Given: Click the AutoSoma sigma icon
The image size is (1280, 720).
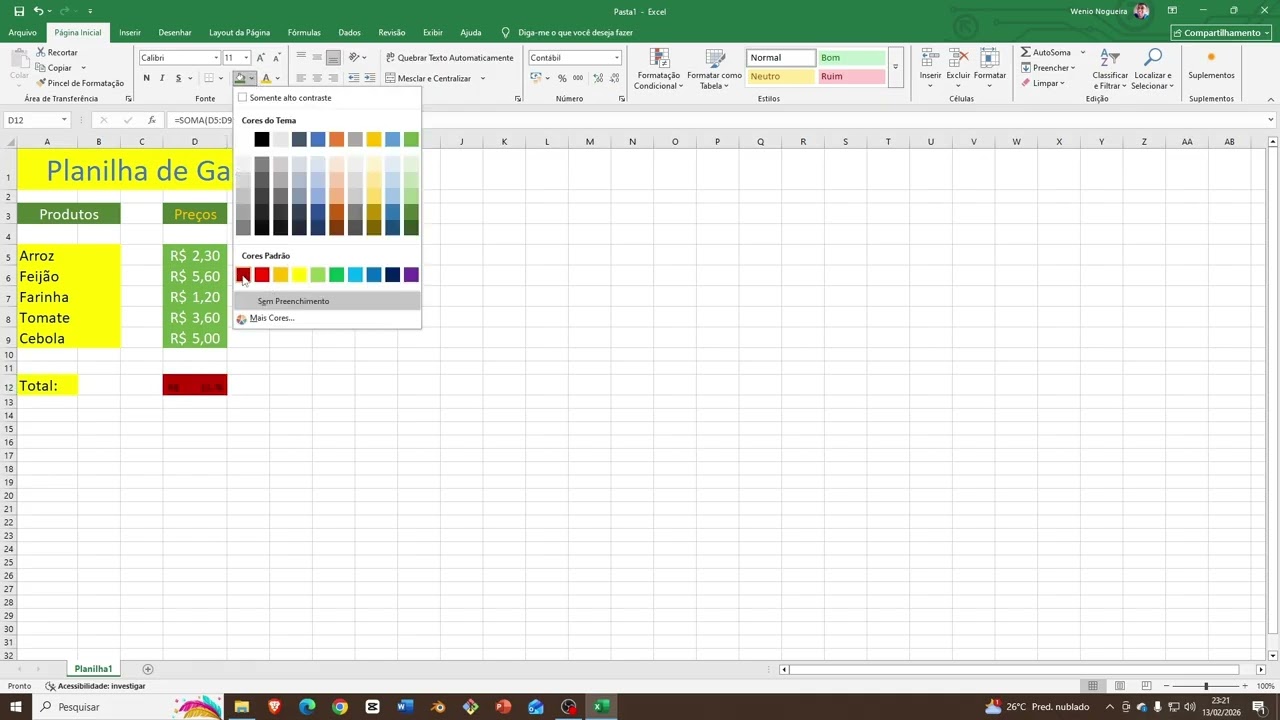Looking at the screenshot, I should click(x=1026, y=52).
